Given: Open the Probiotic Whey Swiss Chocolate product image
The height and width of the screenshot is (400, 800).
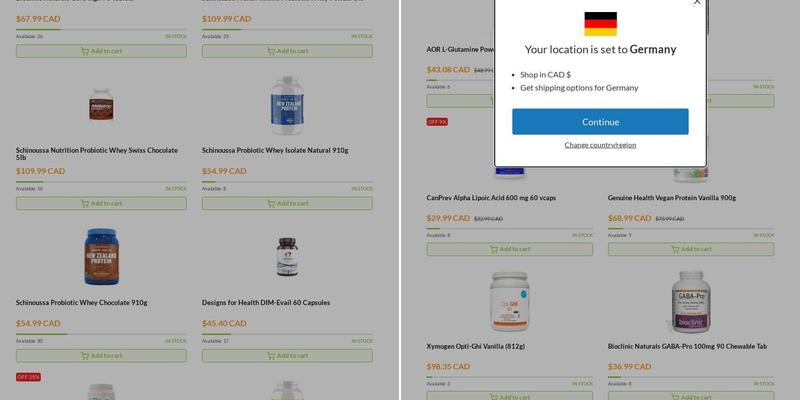Looking at the screenshot, I should pos(101,106).
